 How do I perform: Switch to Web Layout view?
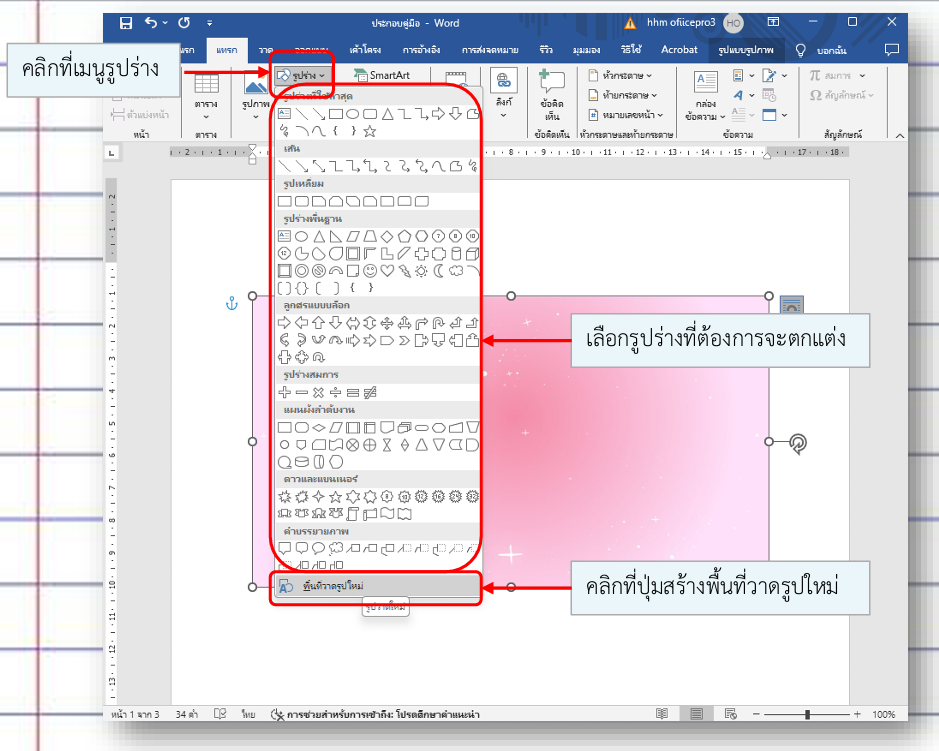click(733, 715)
